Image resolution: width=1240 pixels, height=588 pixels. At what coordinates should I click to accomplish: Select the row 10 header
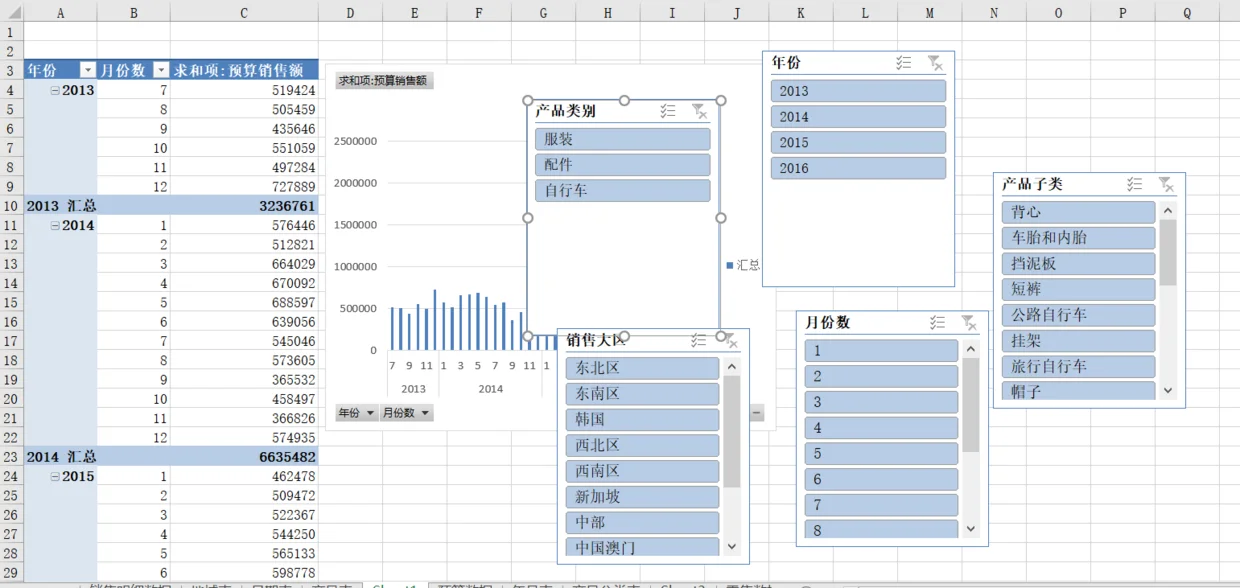11,206
